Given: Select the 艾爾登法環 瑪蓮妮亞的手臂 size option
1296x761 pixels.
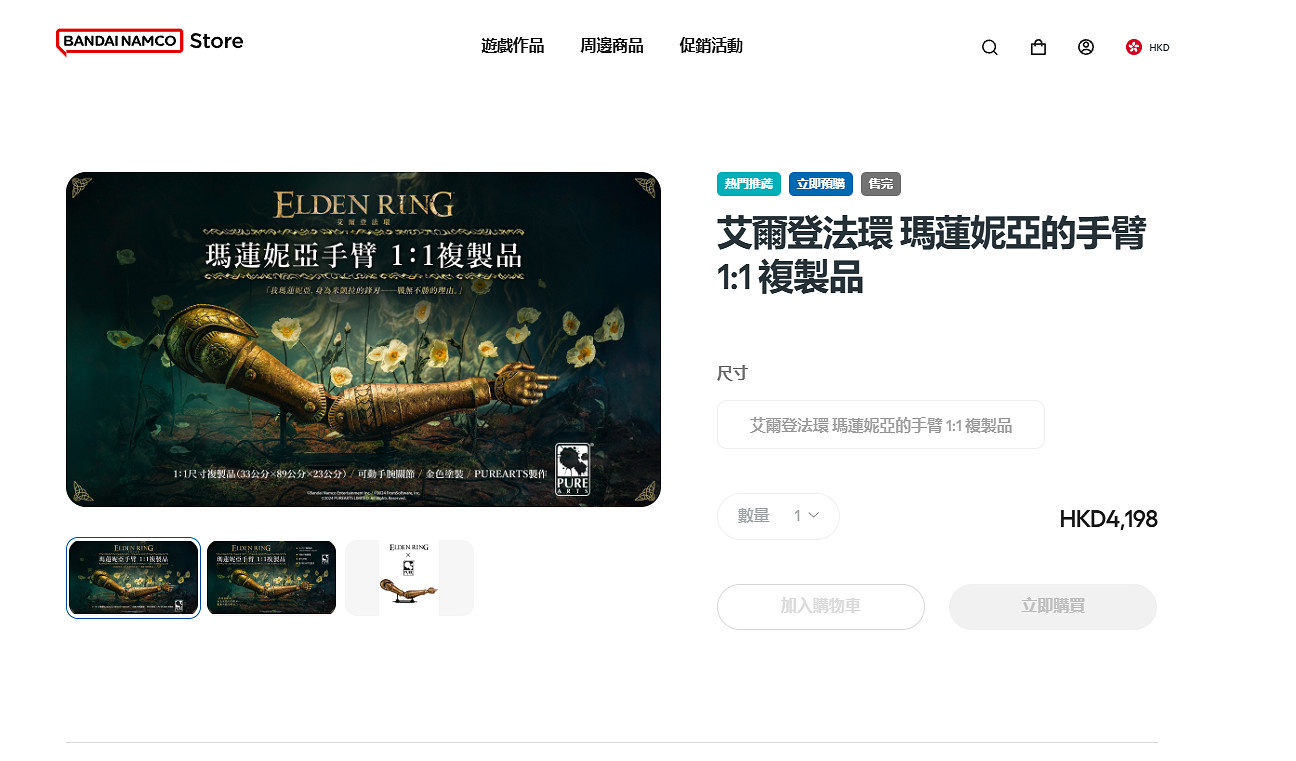Looking at the screenshot, I should click(881, 425).
